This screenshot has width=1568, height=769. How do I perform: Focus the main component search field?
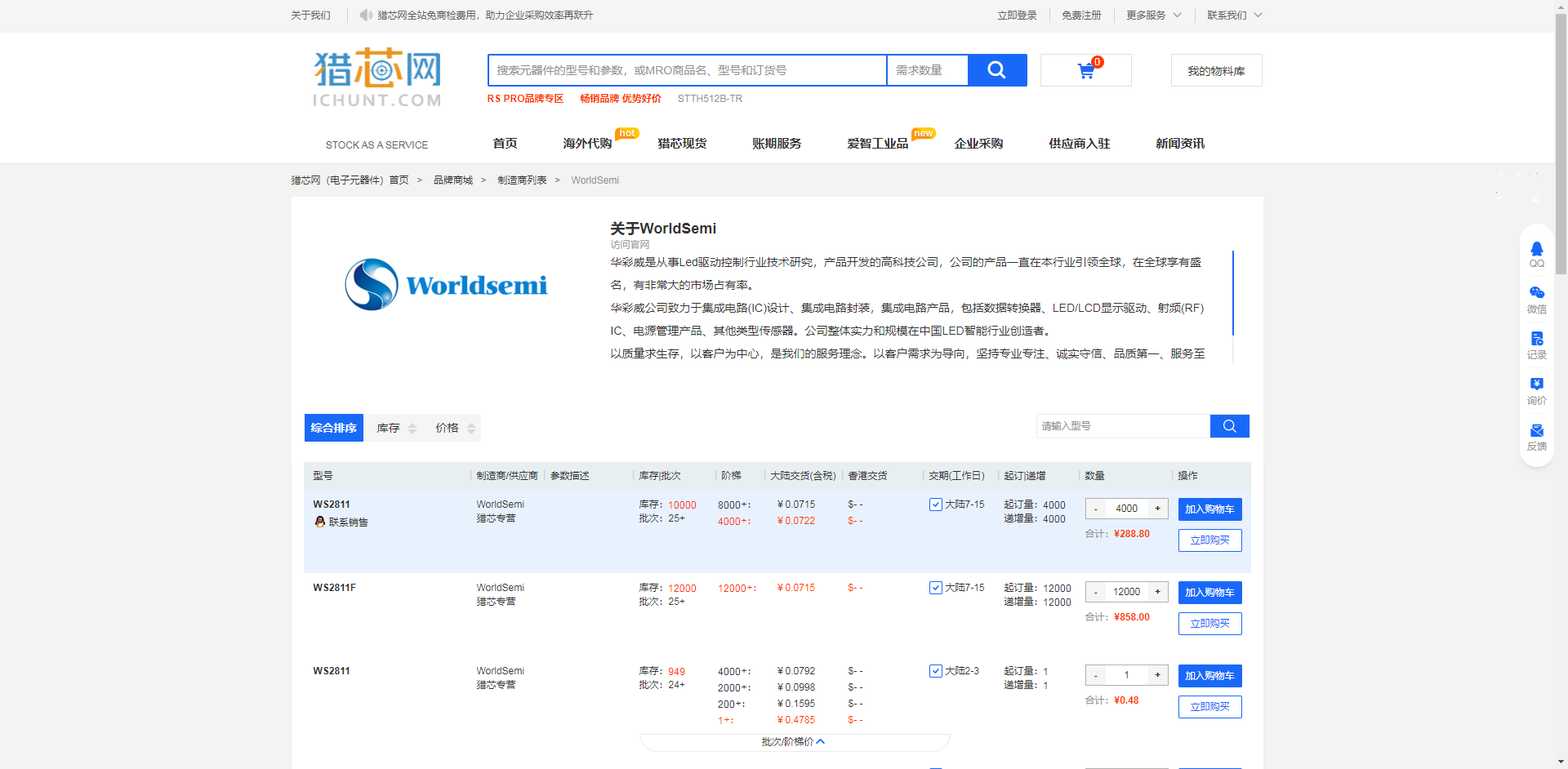pos(687,70)
